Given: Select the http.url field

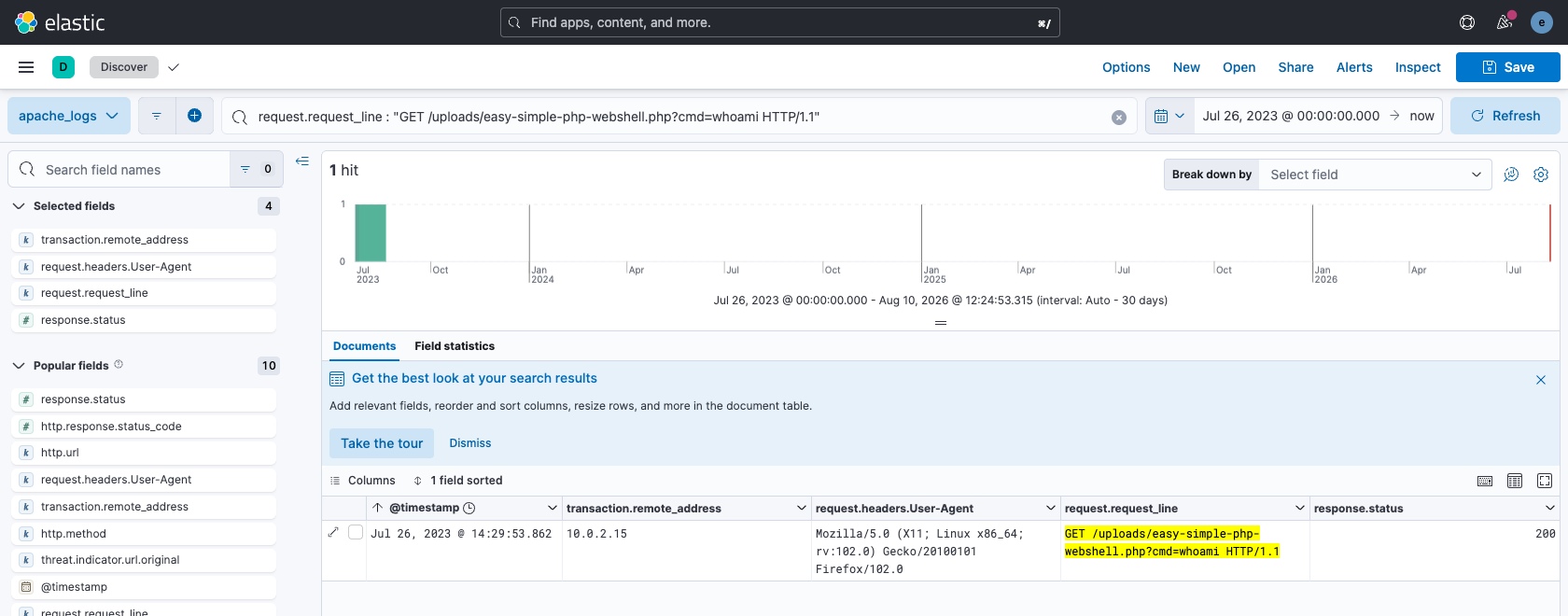Looking at the screenshot, I should pos(145,453).
